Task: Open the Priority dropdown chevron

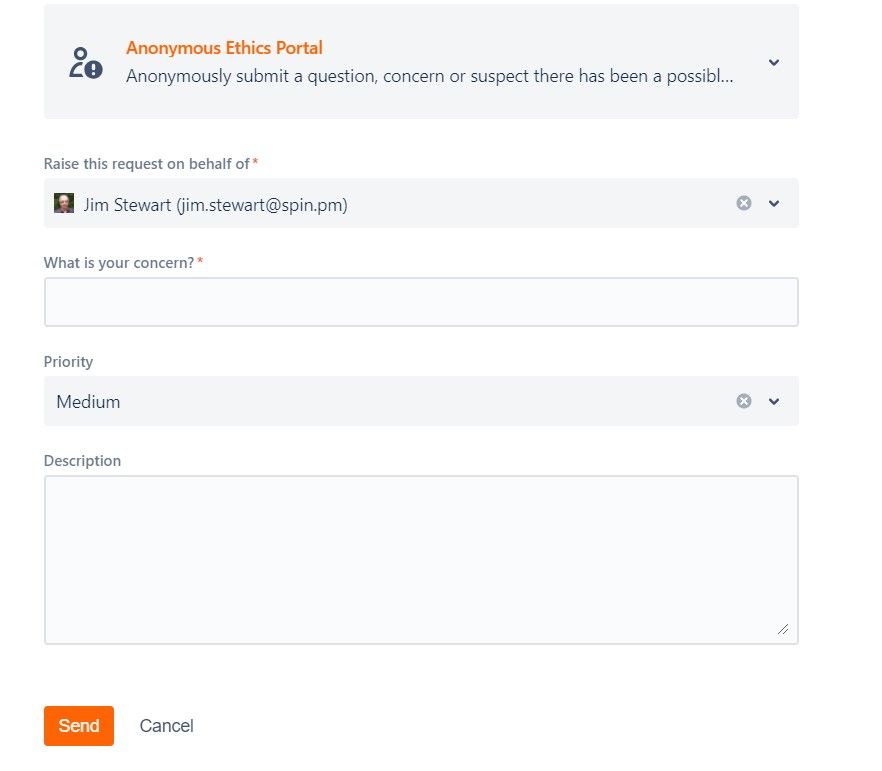Action: (x=774, y=402)
